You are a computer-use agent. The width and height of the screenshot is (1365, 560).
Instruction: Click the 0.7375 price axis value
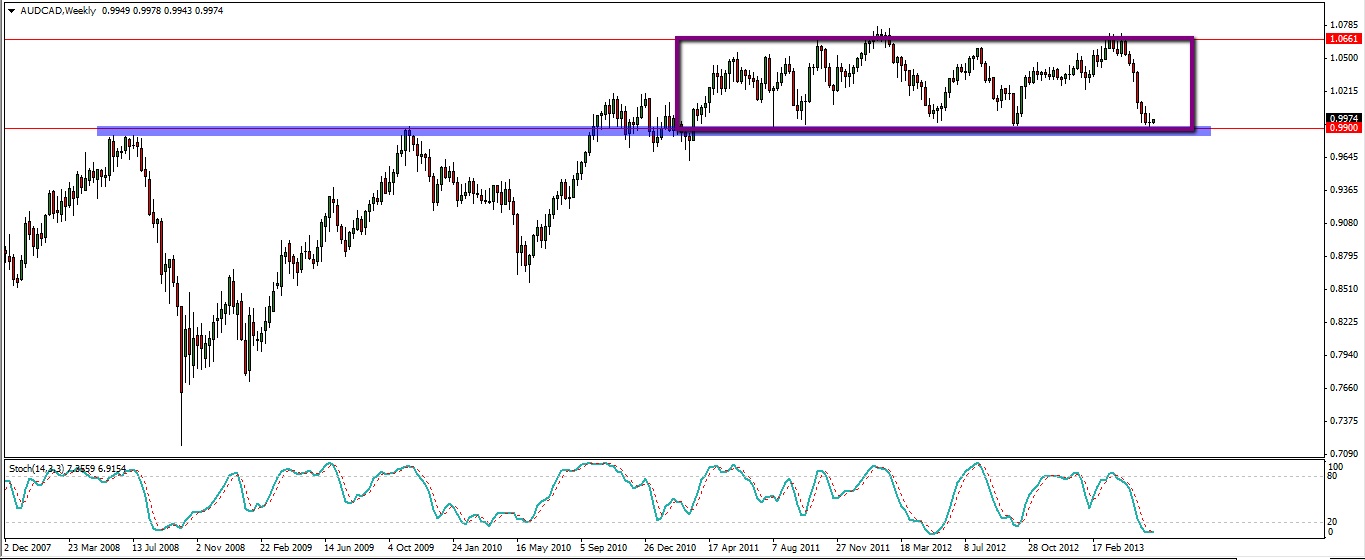[1344, 420]
